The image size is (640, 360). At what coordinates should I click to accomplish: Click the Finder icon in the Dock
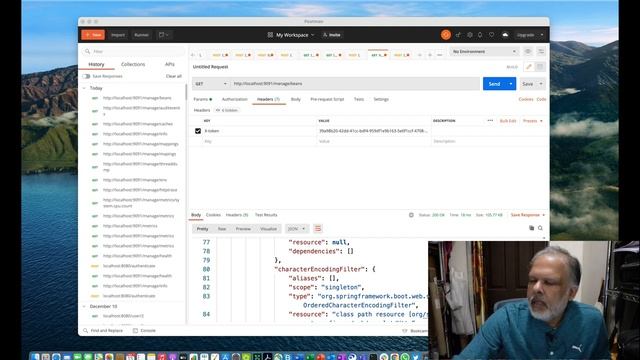[36, 357]
